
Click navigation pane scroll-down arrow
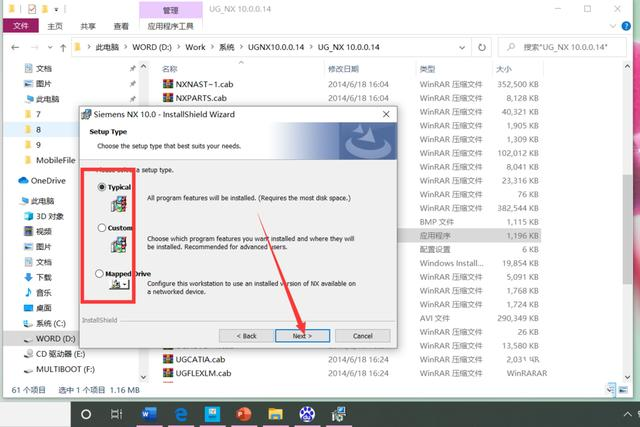pos(143,377)
